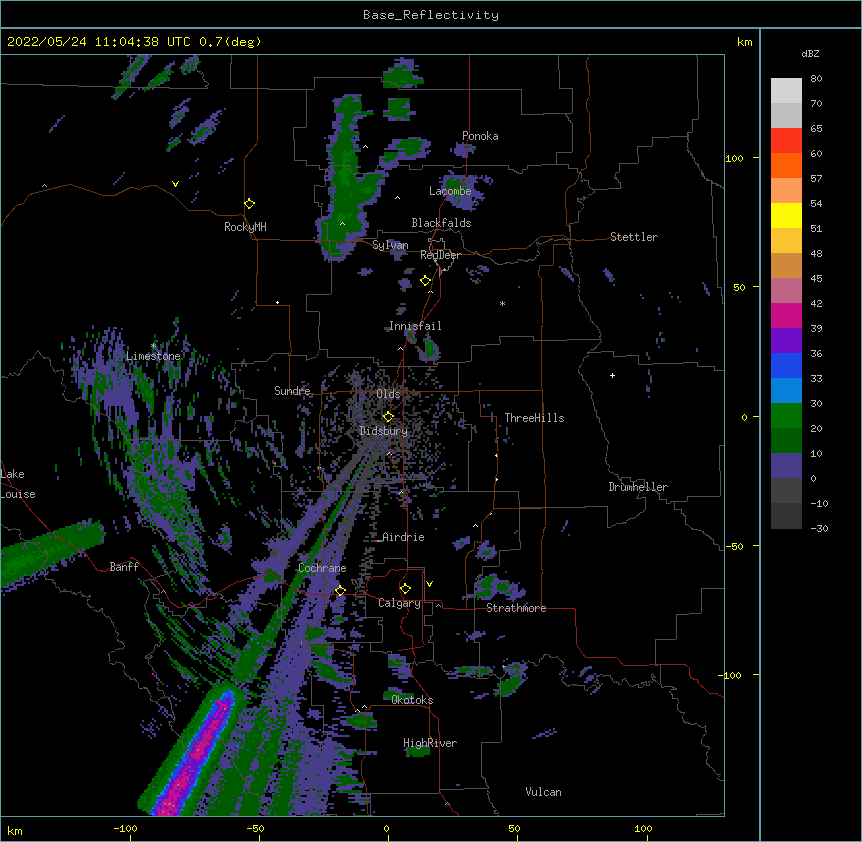Select the light gray 70-80 dBZ legend swatch
This screenshot has height=842, width=862.
[x=786, y=91]
